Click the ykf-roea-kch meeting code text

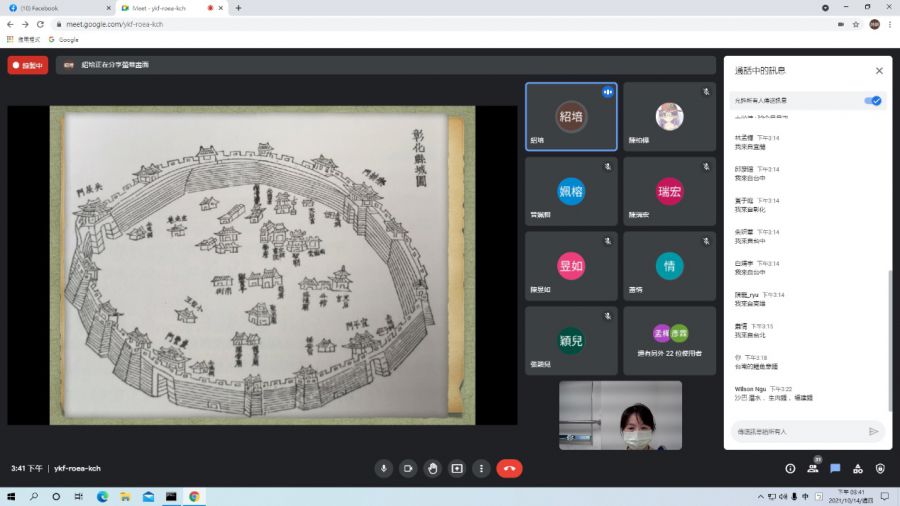point(77,468)
